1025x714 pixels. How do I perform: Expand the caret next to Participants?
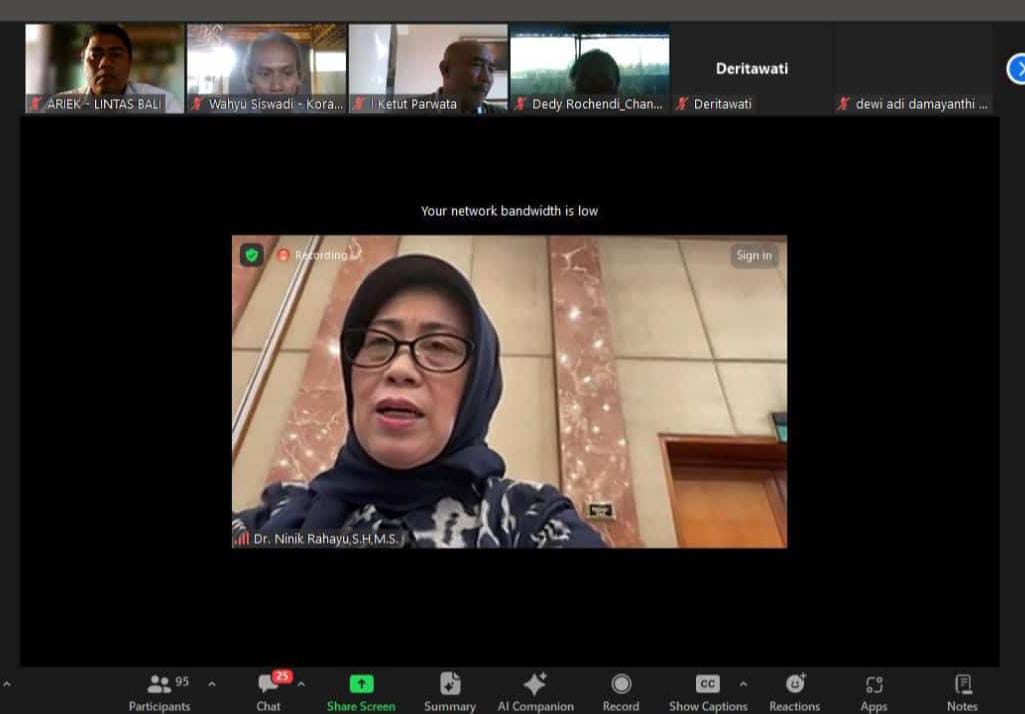(x=211, y=684)
